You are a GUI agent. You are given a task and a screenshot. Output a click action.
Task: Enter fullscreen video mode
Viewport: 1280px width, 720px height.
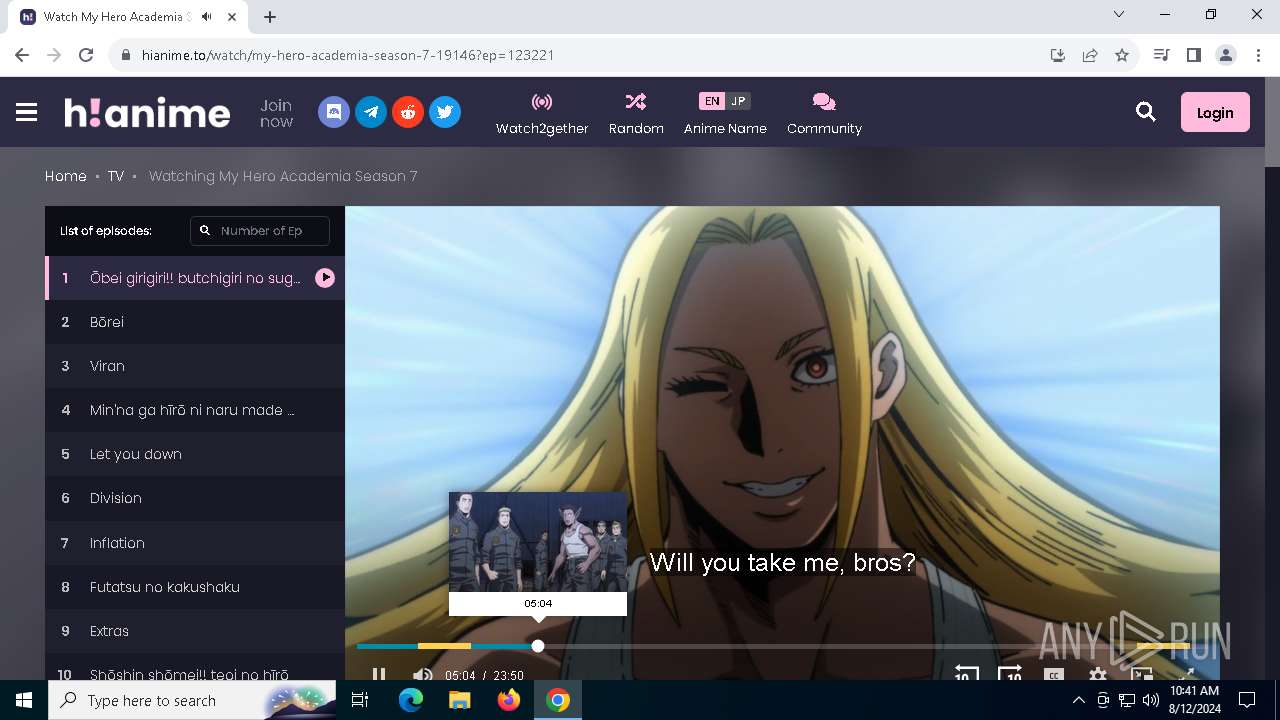[1186, 675]
